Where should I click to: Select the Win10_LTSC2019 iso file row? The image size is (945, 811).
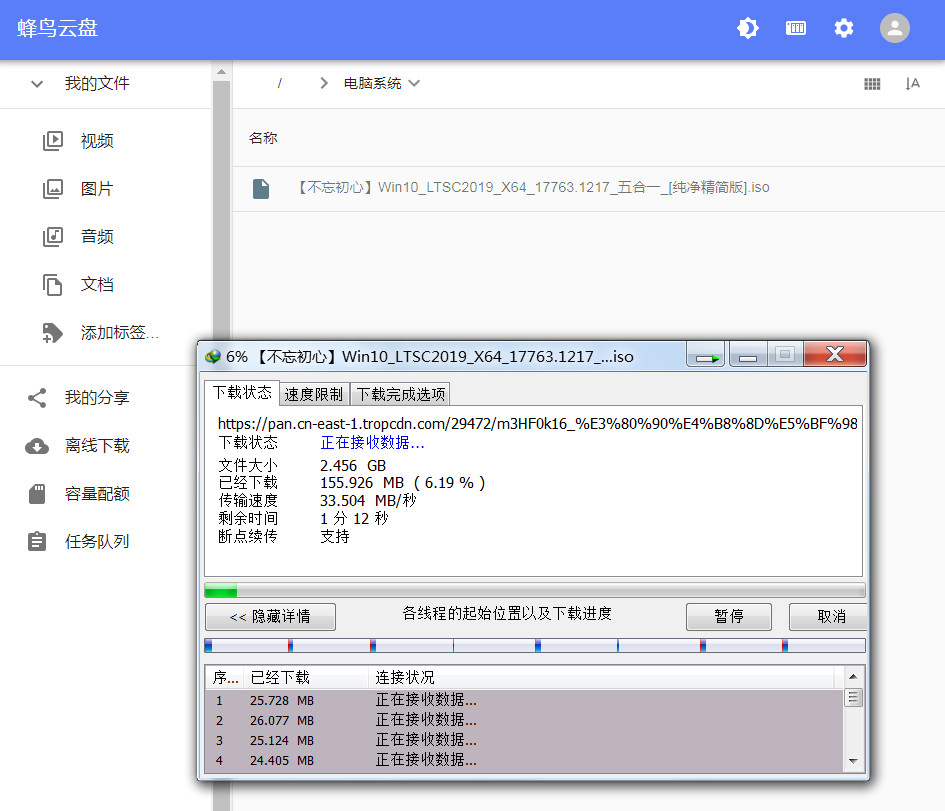click(x=588, y=189)
